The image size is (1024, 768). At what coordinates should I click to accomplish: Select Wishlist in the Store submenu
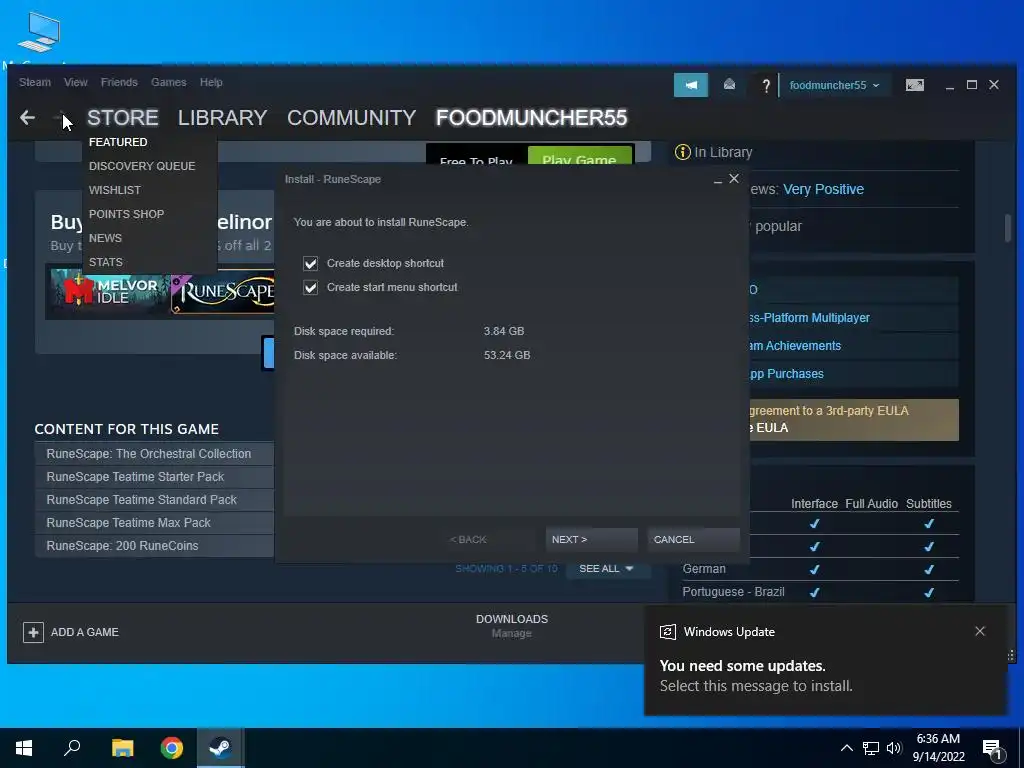point(115,190)
